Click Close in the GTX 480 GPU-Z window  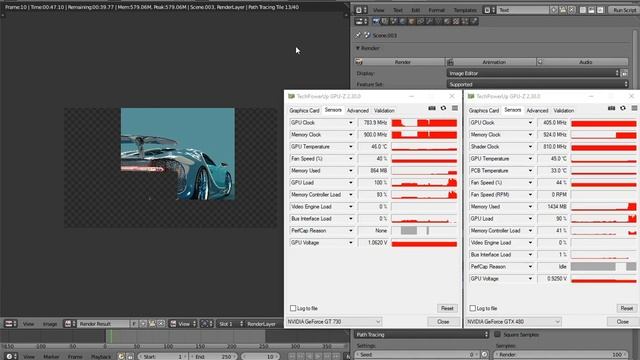(x=622, y=322)
